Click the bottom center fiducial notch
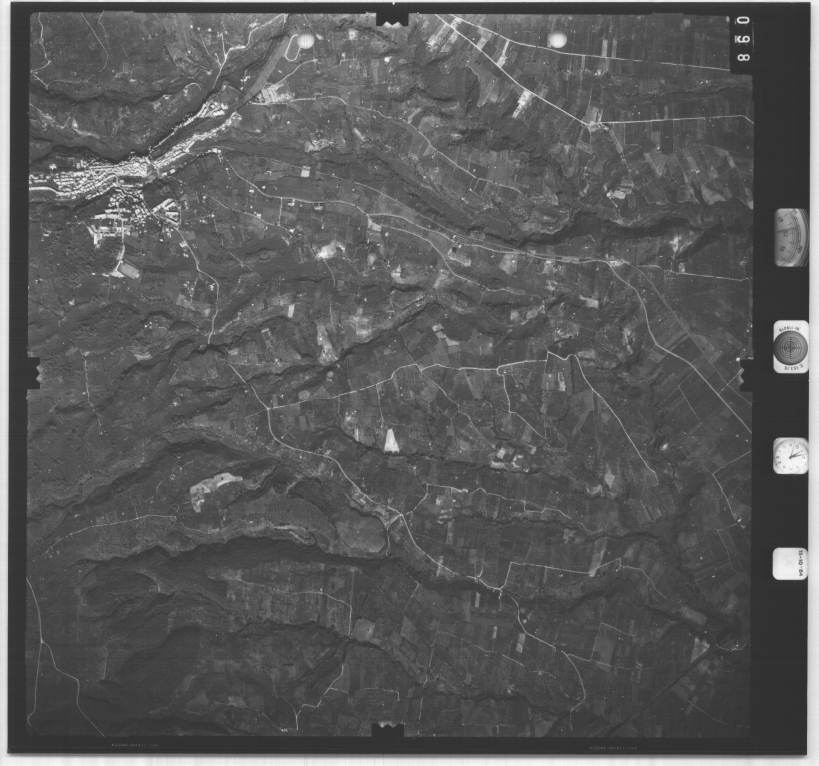The height and width of the screenshot is (766, 819). click(x=388, y=732)
